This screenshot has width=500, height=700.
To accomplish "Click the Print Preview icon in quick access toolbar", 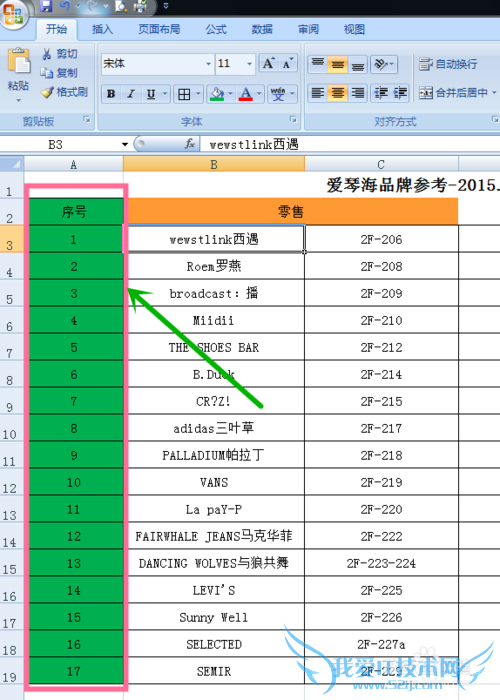I will click(x=121, y=6).
